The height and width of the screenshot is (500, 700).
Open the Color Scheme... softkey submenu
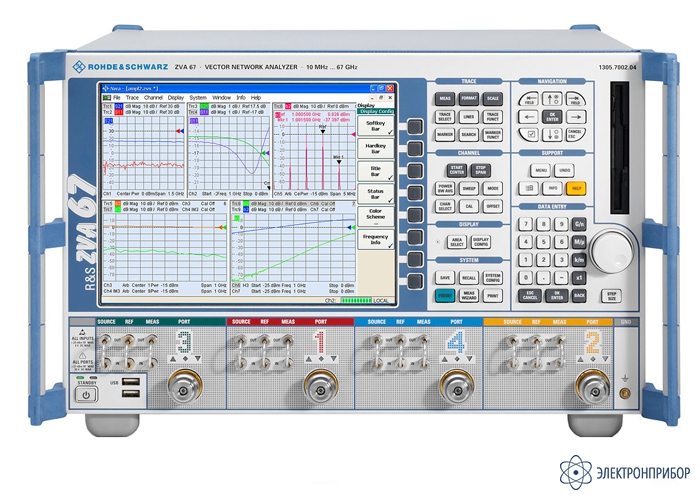(x=375, y=217)
